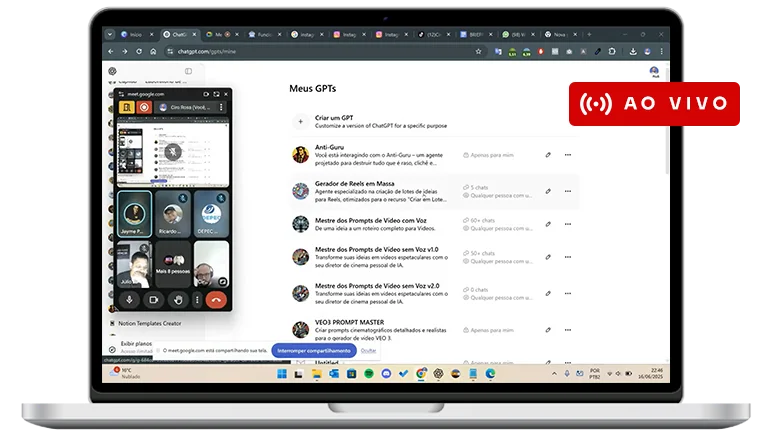Open ChatGPT profile avatar
Screen dimensions: 767x433
point(654,71)
